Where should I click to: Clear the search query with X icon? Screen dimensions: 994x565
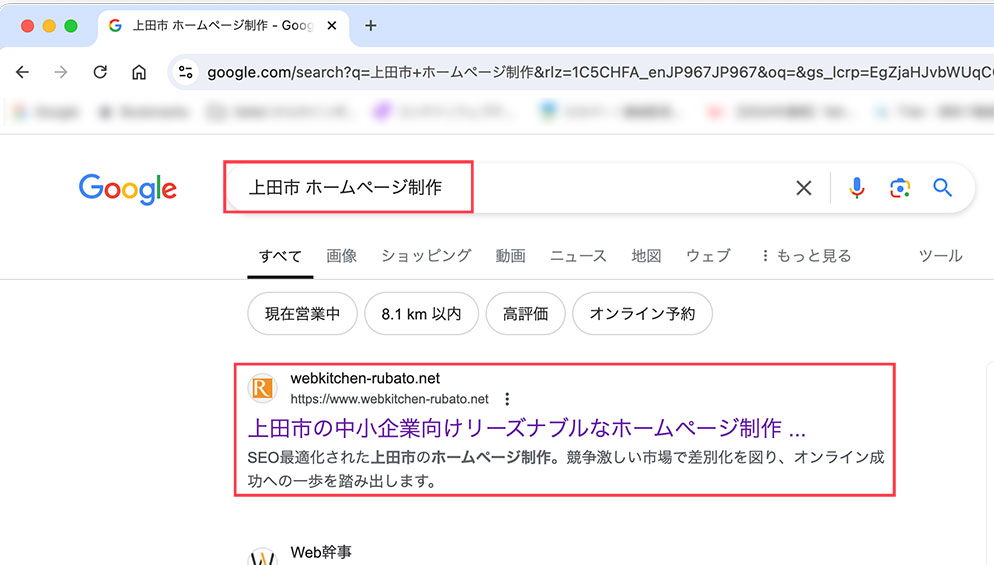(804, 188)
